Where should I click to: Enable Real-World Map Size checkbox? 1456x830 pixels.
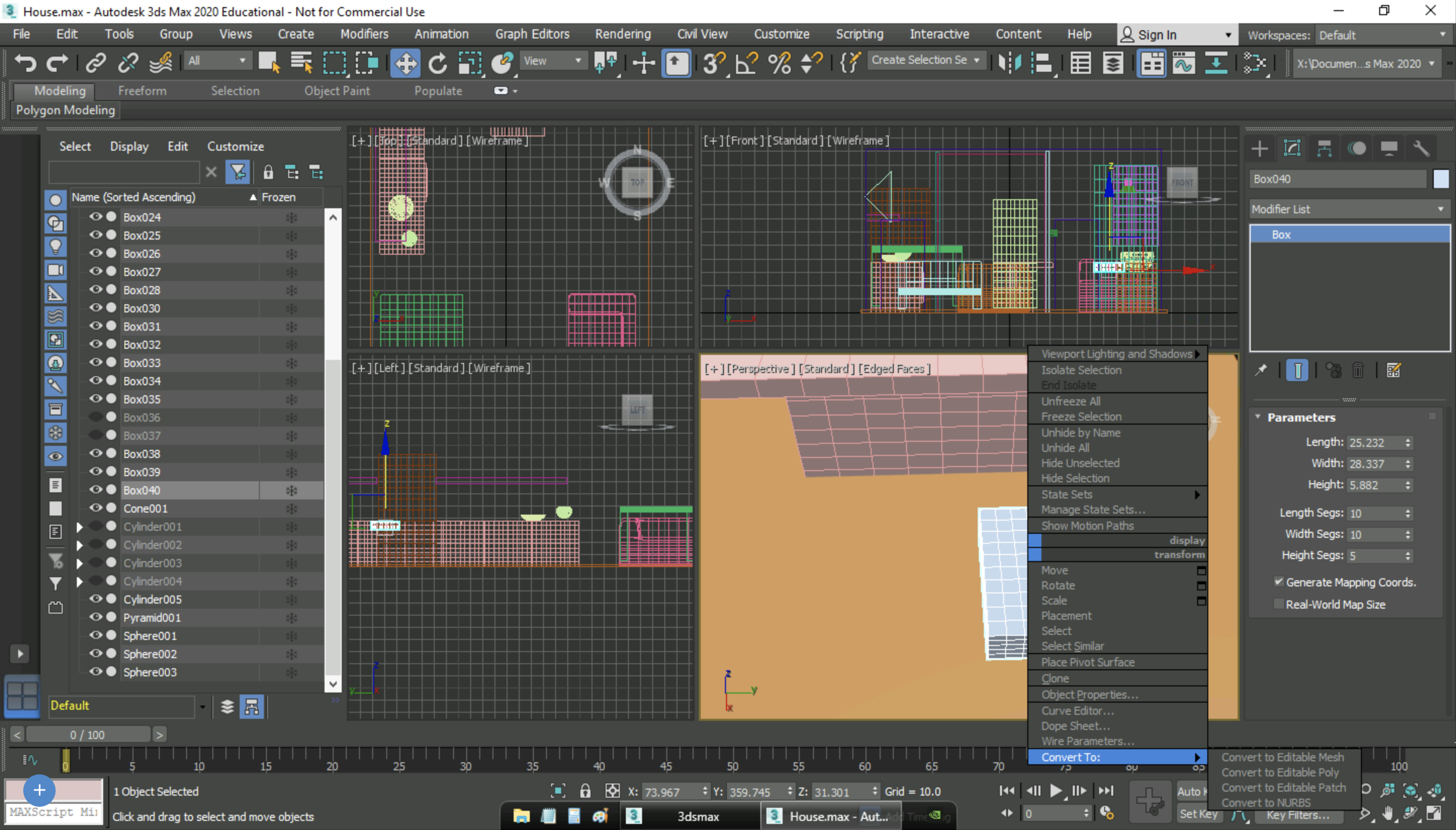tap(1279, 604)
